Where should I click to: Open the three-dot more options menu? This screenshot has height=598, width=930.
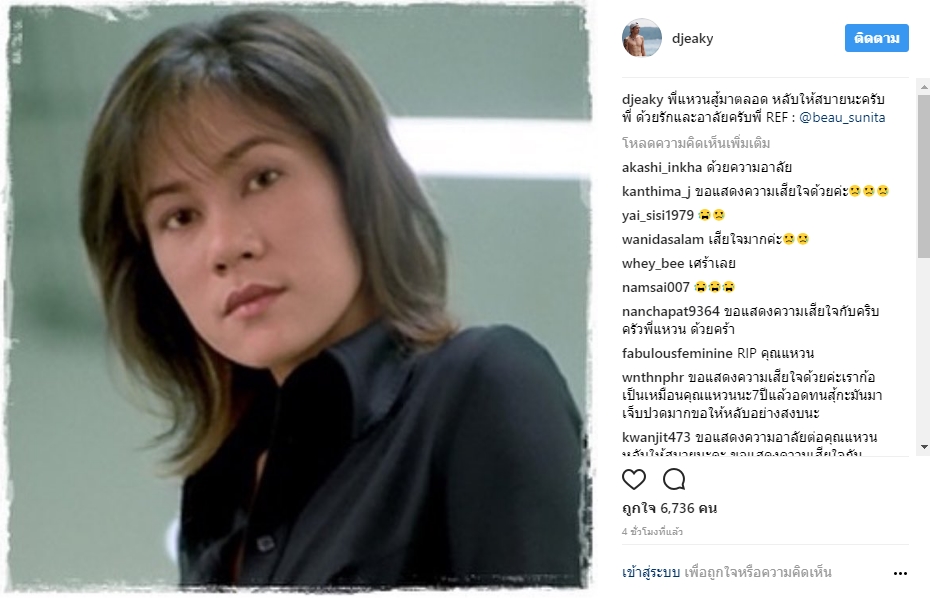click(900, 573)
